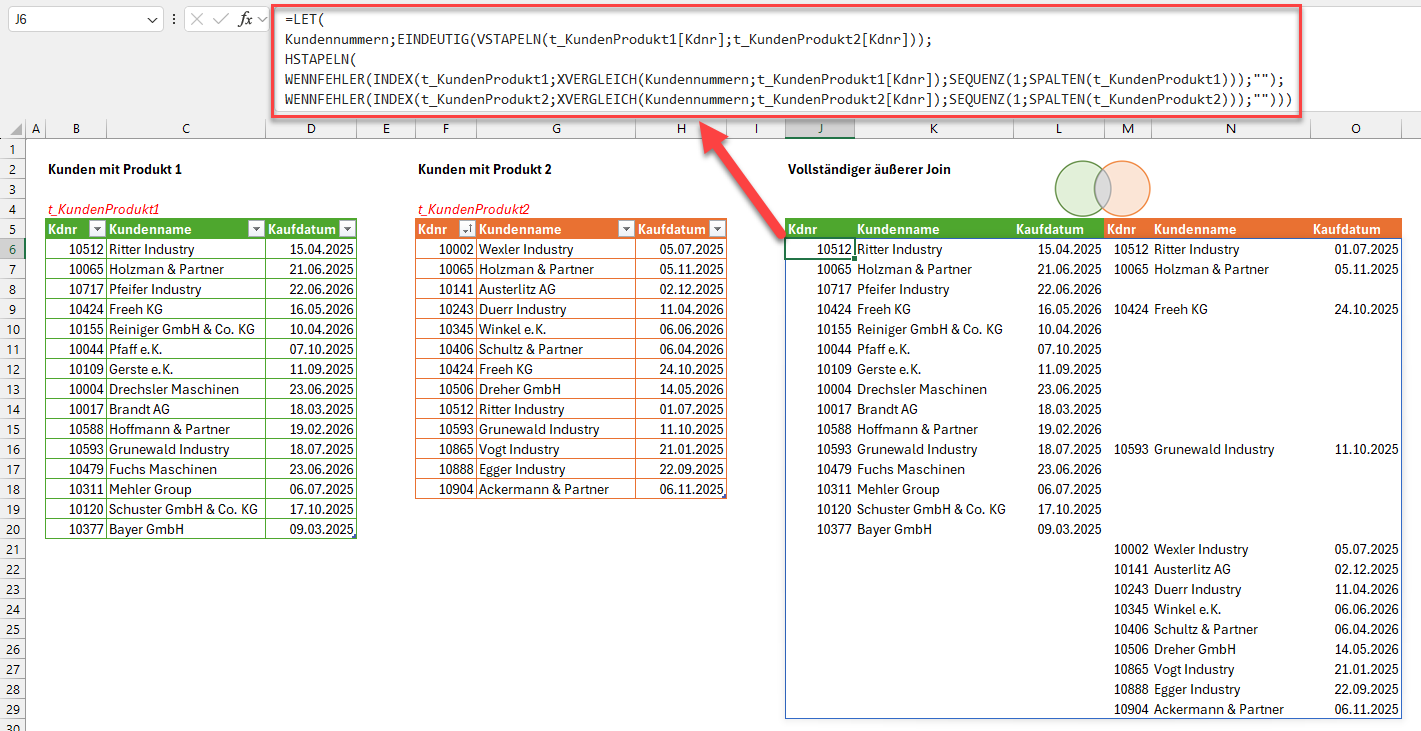The image size is (1421, 731).
Task: Click 'Reiniger GmbH & Co. KG' in column C
Action: point(182,329)
